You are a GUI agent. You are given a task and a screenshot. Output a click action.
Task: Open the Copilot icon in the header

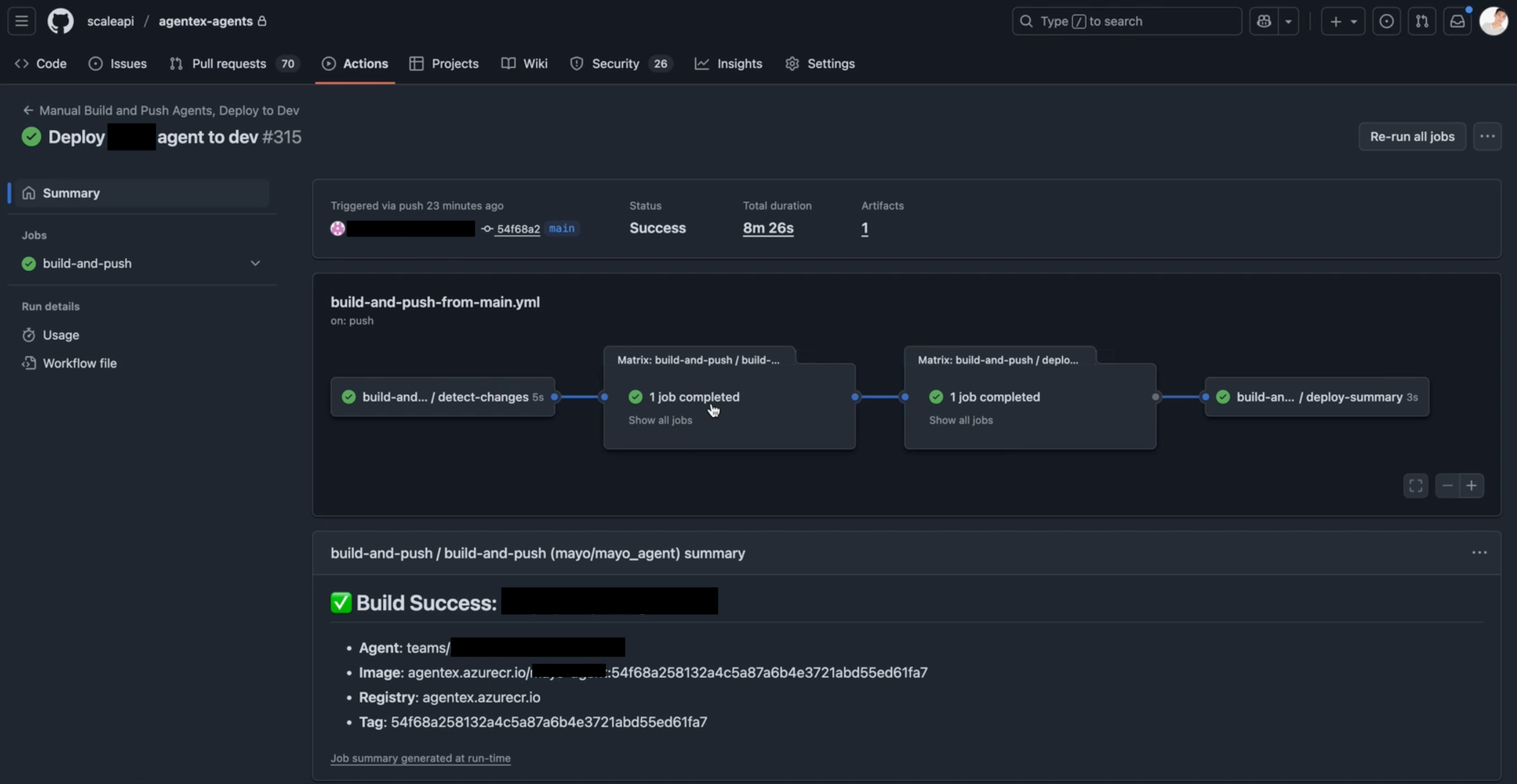pos(1265,21)
